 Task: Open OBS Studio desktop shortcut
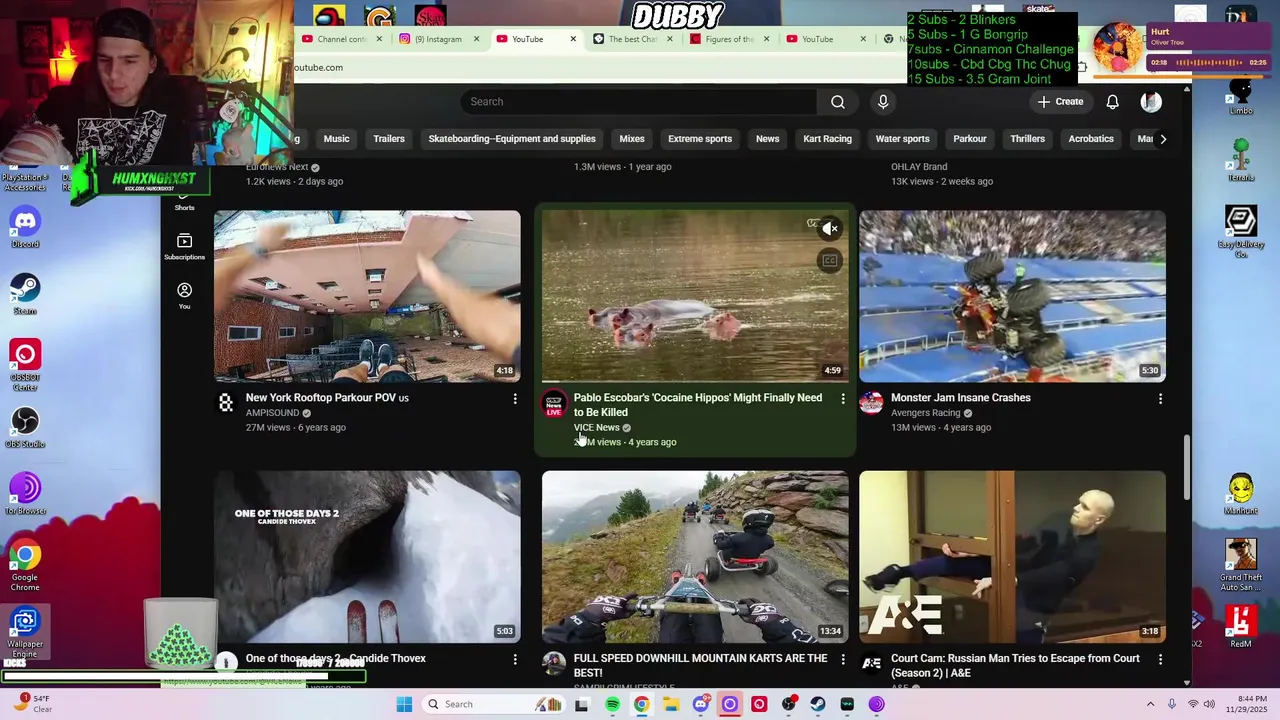(25, 427)
